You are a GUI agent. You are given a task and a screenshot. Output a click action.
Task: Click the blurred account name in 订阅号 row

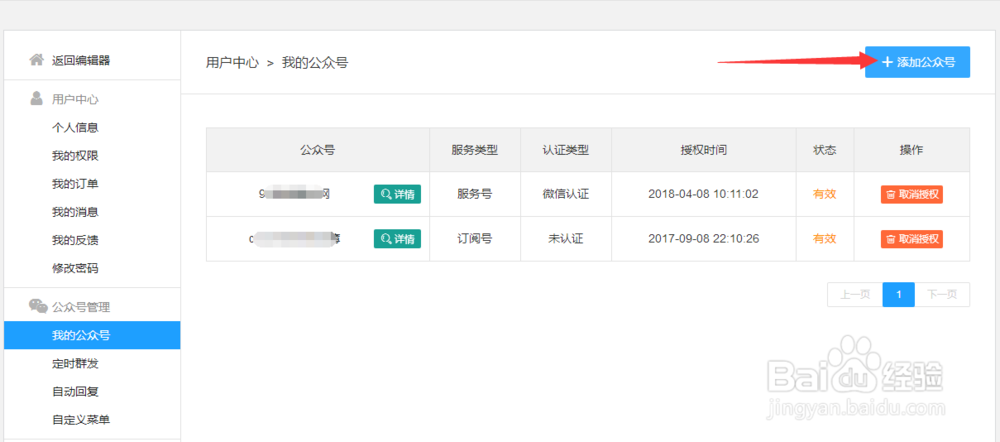(x=294, y=239)
